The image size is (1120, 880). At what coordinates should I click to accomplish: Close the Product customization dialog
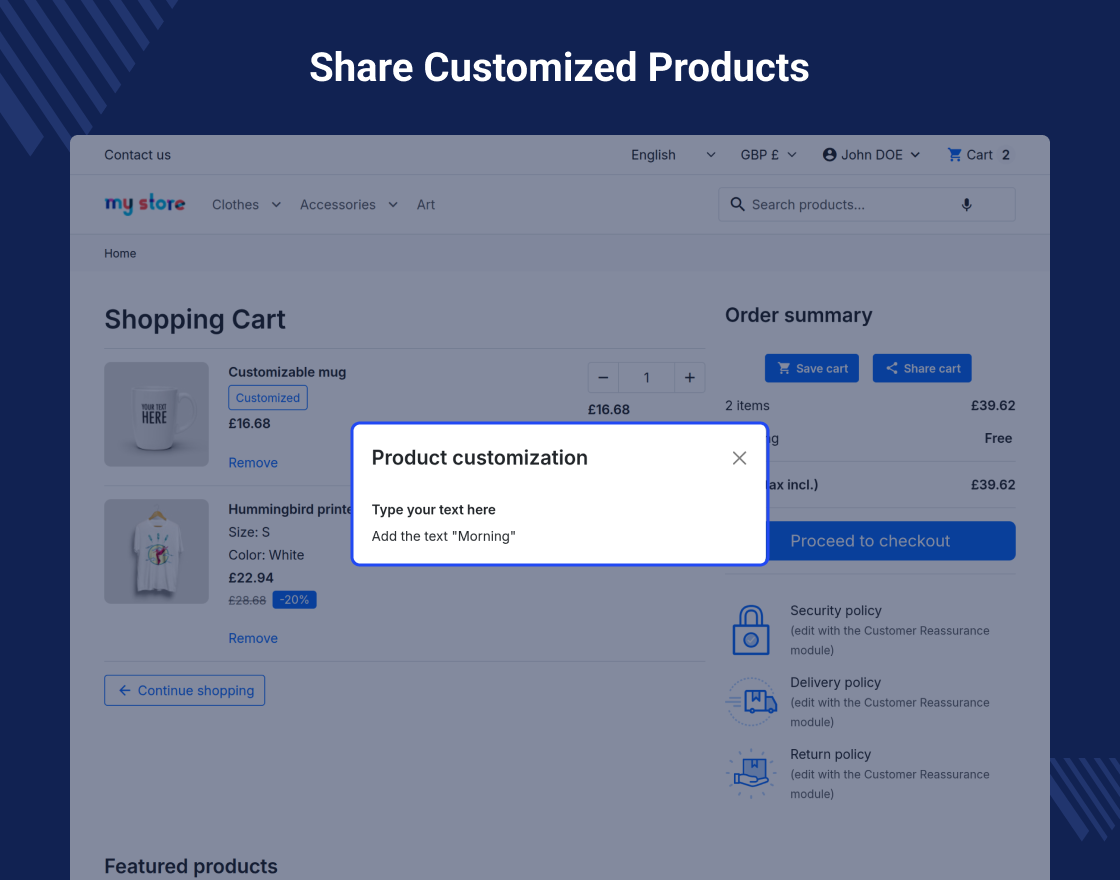[739, 458]
